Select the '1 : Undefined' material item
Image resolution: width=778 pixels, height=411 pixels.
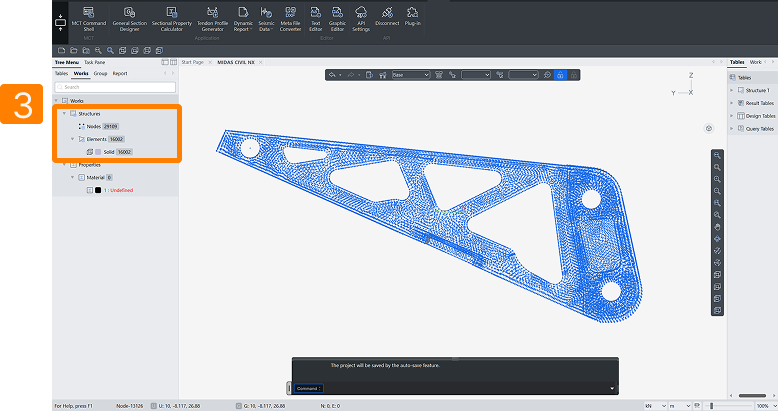click(x=118, y=190)
